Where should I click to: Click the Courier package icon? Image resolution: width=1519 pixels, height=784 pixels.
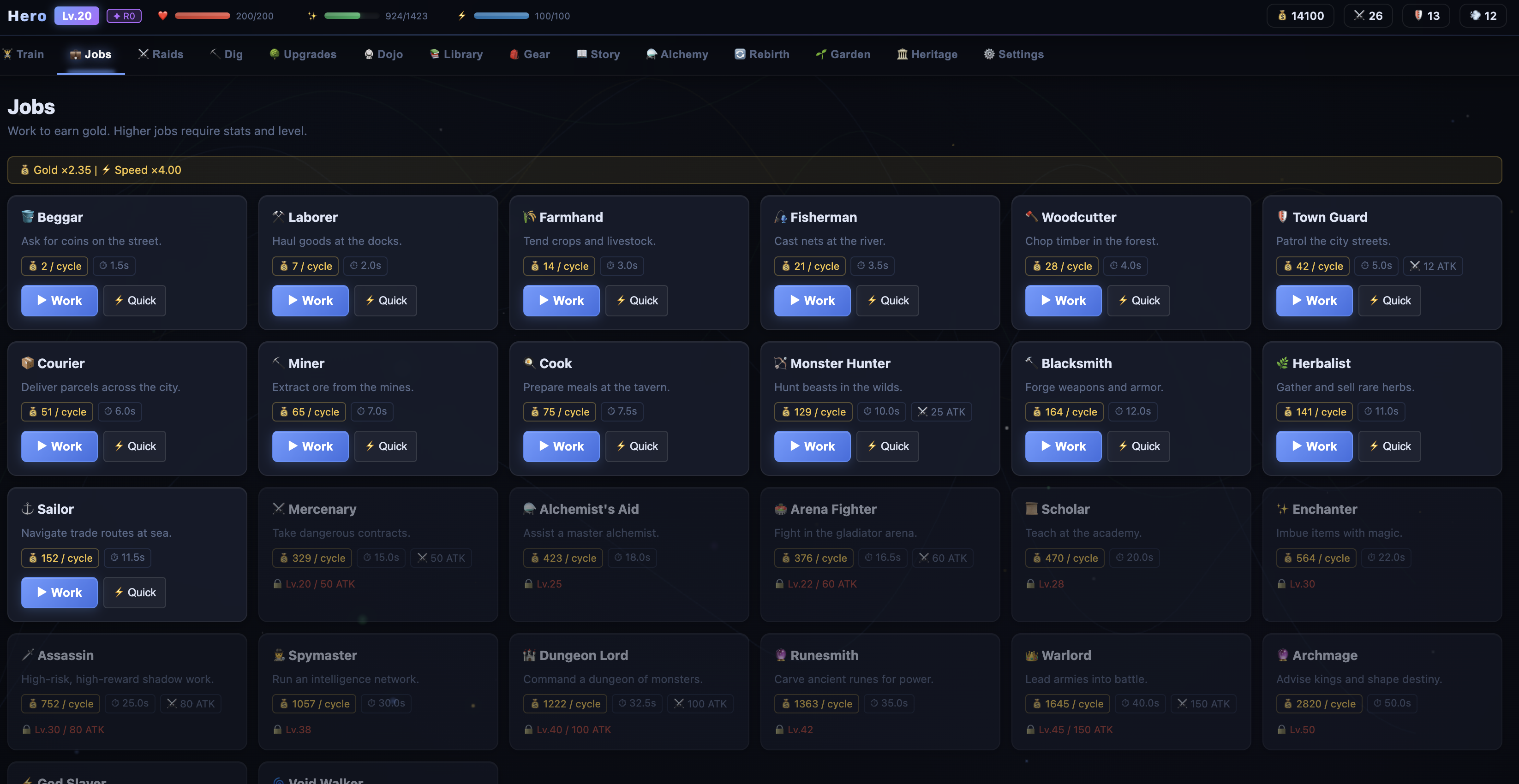click(x=27, y=362)
